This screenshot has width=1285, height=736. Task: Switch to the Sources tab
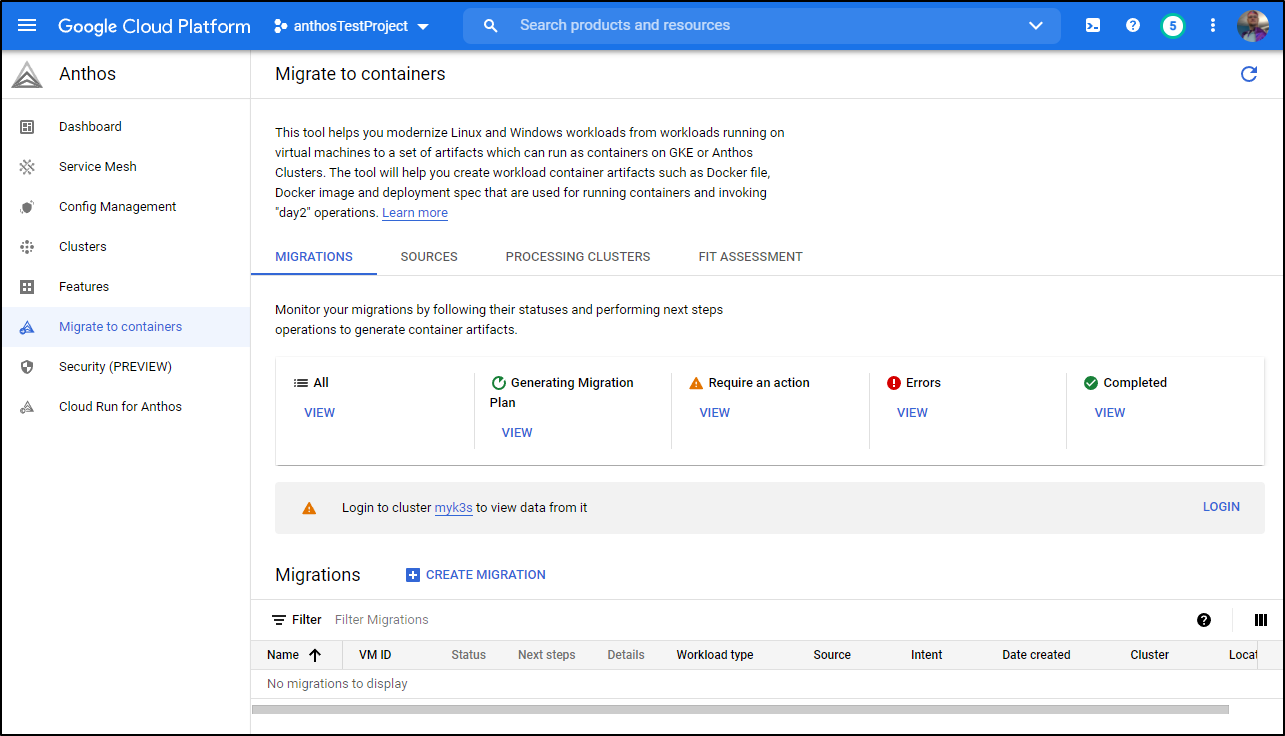tap(429, 257)
